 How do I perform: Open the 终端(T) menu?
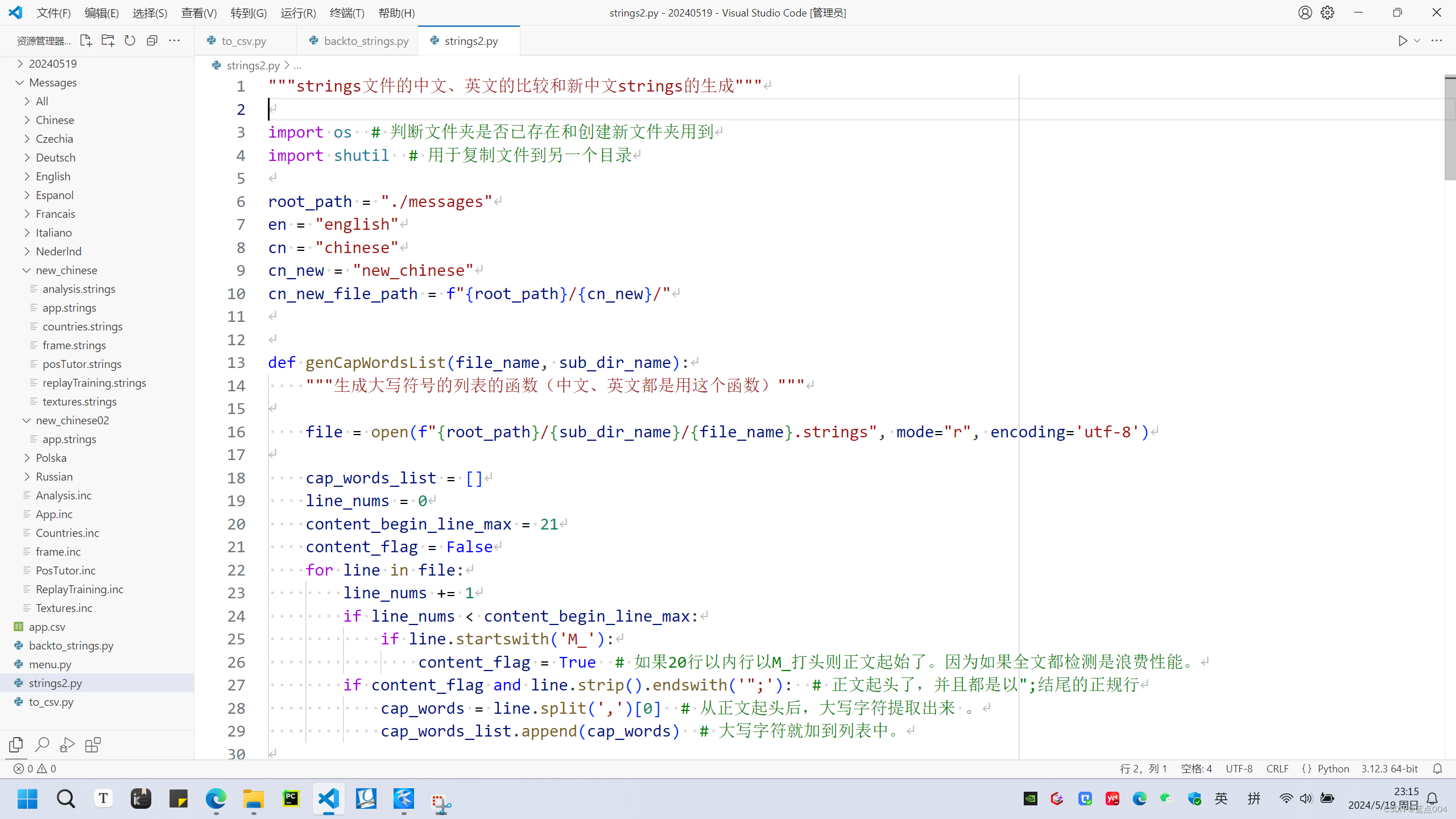tap(346, 13)
